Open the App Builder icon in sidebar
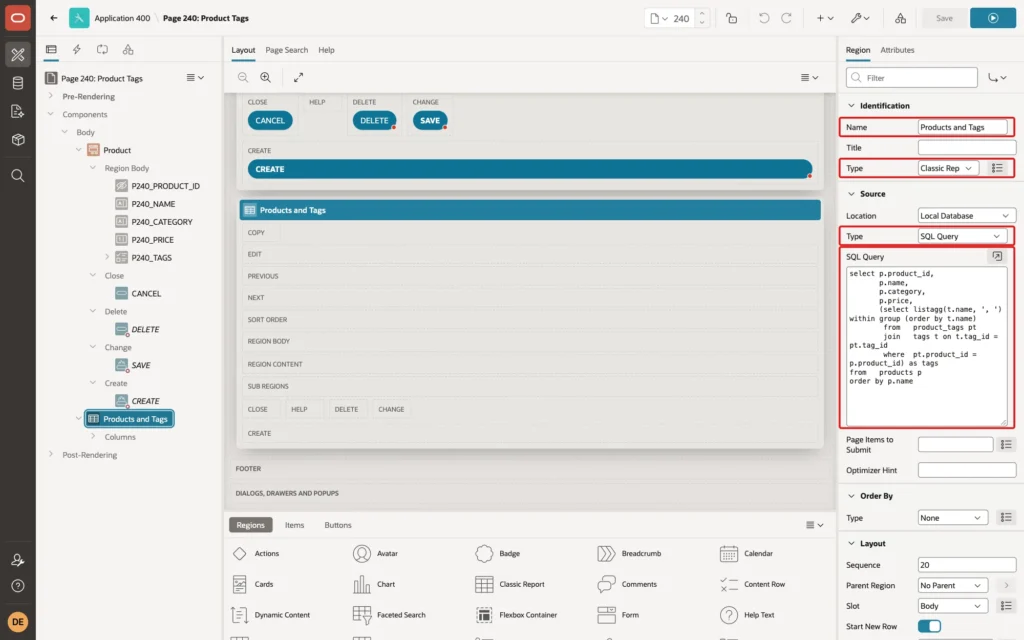This screenshot has height=640, width=1024. pyautogui.click(x=18, y=55)
